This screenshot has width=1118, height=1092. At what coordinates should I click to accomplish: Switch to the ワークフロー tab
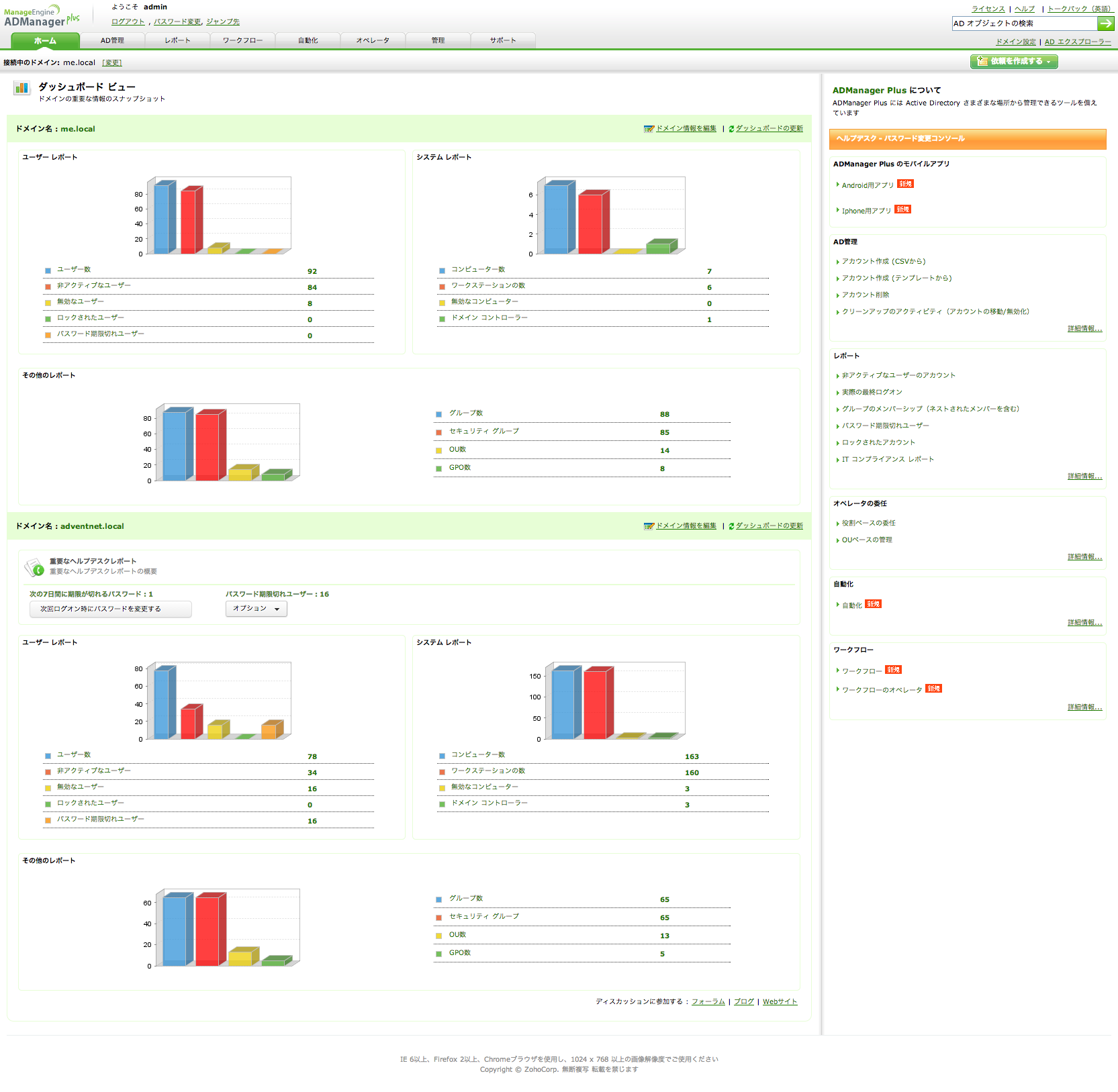pyautogui.click(x=242, y=40)
